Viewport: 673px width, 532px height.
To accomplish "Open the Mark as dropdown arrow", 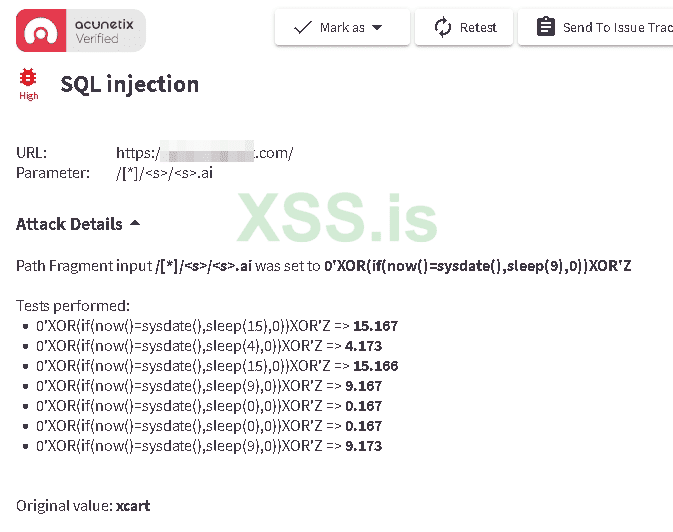I will [377, 28].
